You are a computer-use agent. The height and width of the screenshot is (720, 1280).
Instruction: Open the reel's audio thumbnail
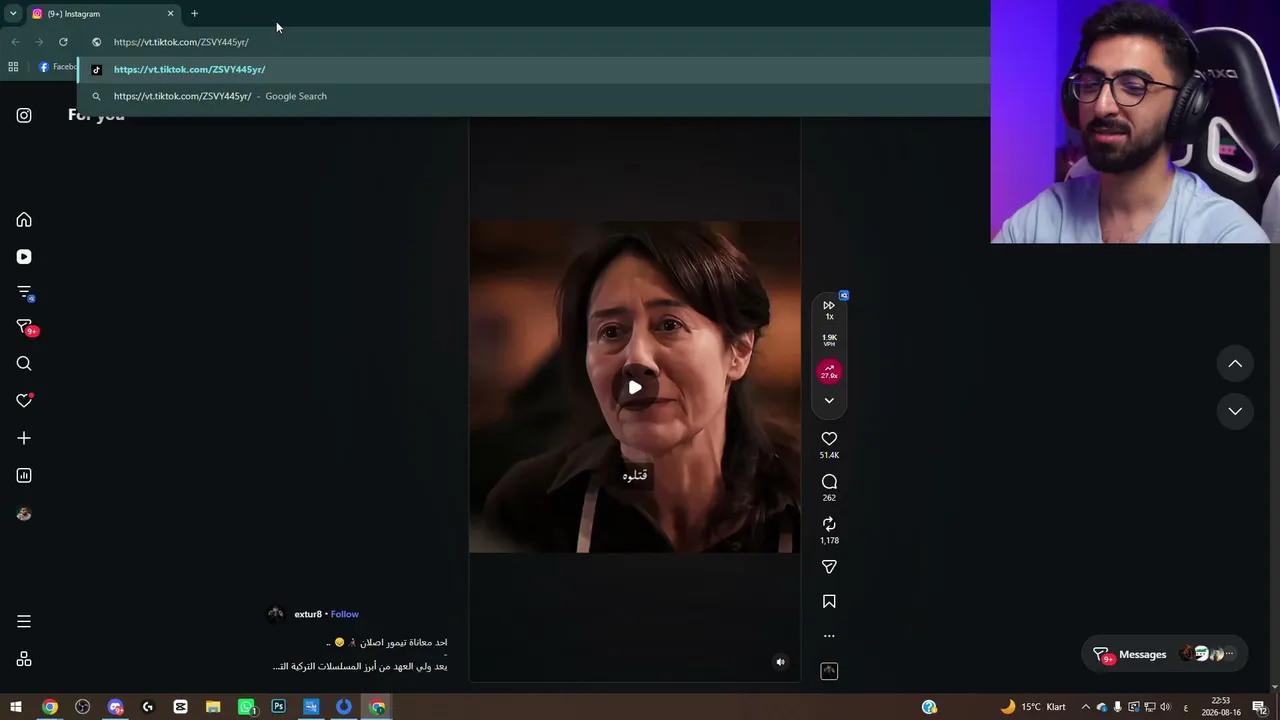[829, 672]
